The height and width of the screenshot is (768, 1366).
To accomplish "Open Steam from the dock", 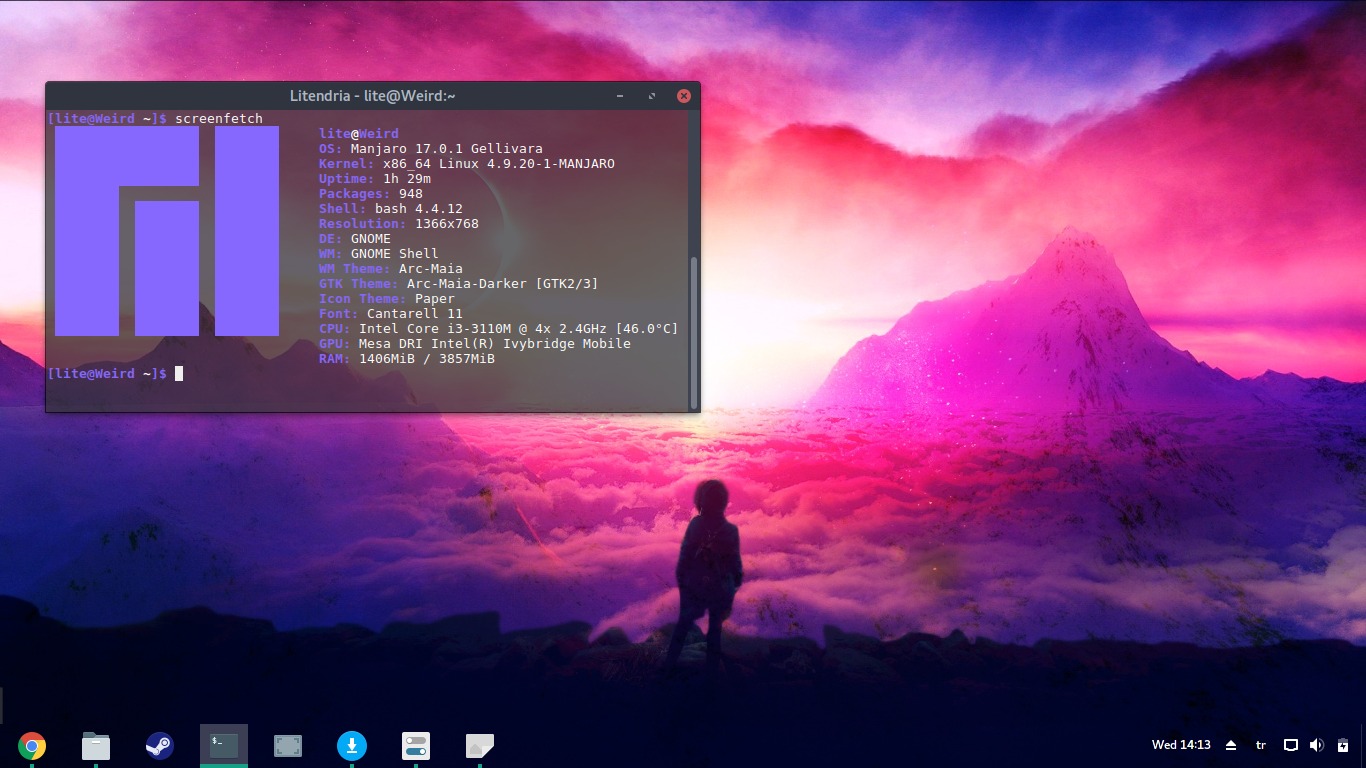I will 160,746.
